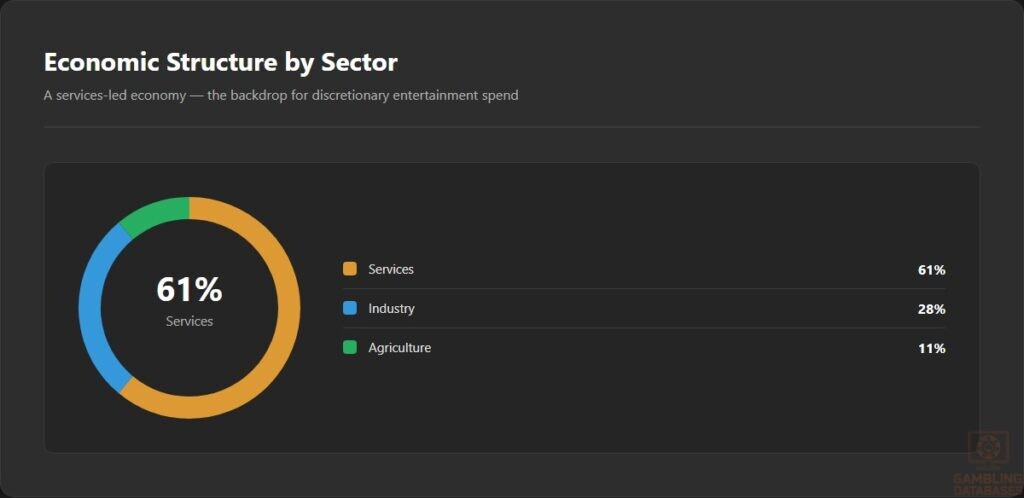
Task: Select the Industry legend label
Action: tap(391, 308)
